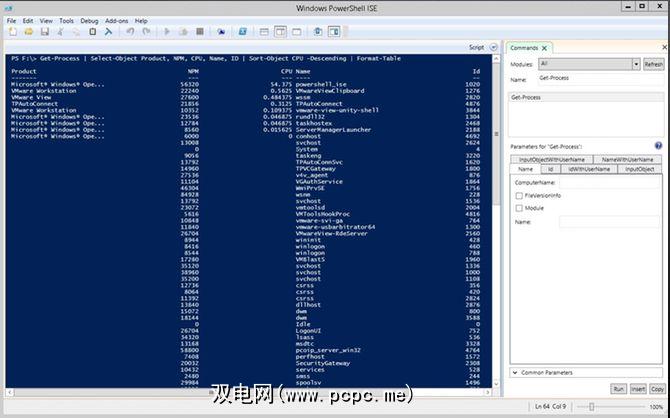The height and width of the screenshot is (418, 670).
Task: Open the Edit menu
Action: pyautogui.click(x=28, y=21)
